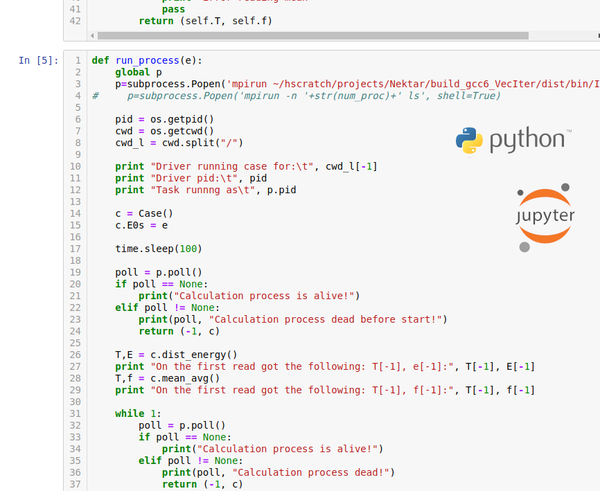
Task: Click on 'cwd = os.getcwd()' line
Action: tap(165, 131)
